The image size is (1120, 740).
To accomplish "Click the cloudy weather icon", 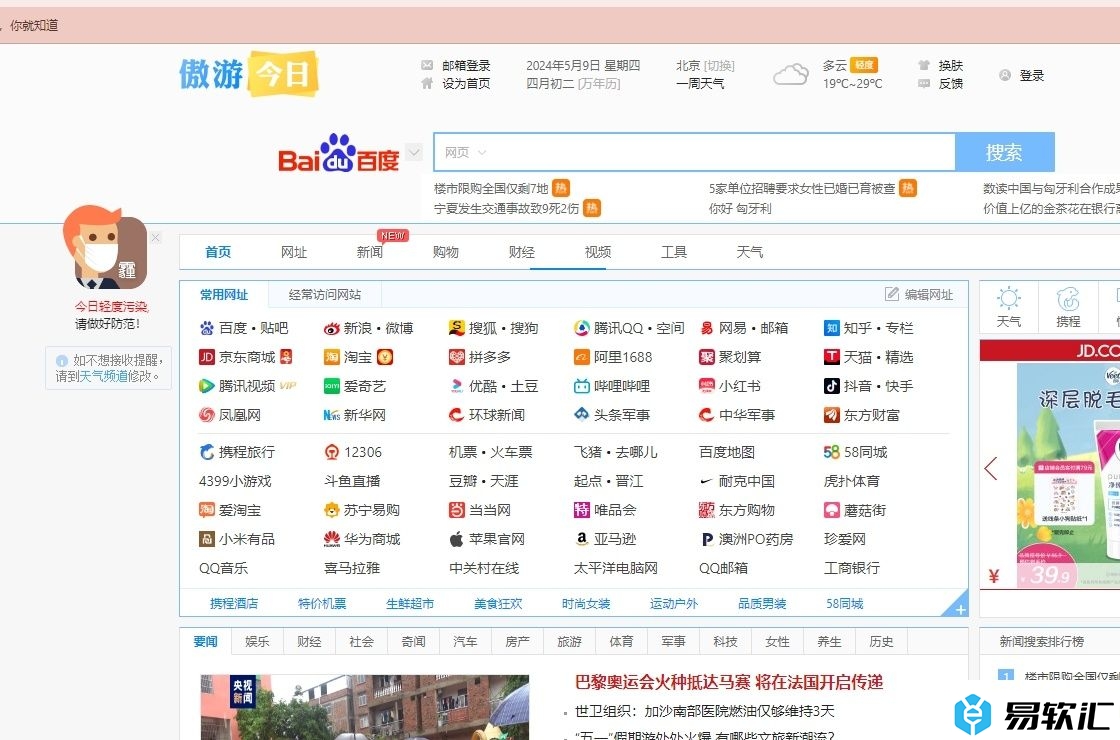I will [x=791, y=74].
